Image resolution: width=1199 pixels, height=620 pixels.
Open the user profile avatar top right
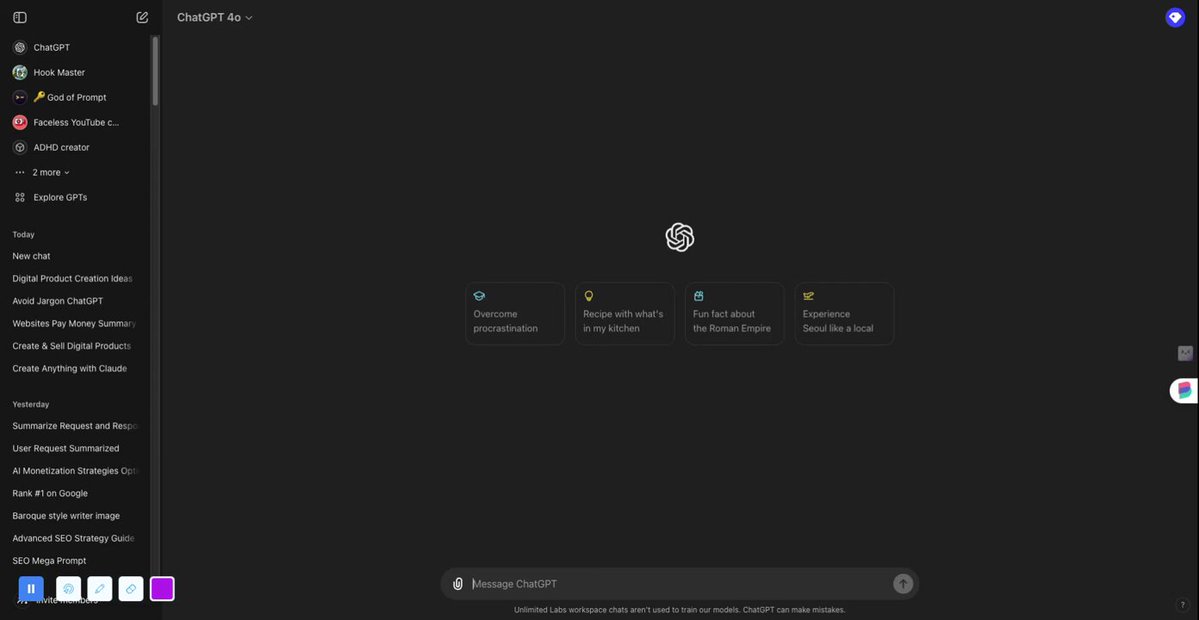tap(1175, 18)
